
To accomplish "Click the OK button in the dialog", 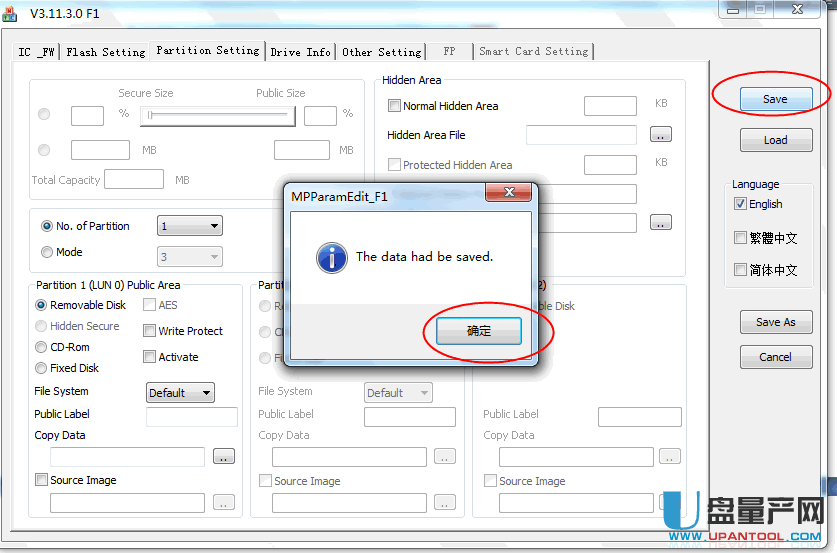I will [x=478, y=331].
